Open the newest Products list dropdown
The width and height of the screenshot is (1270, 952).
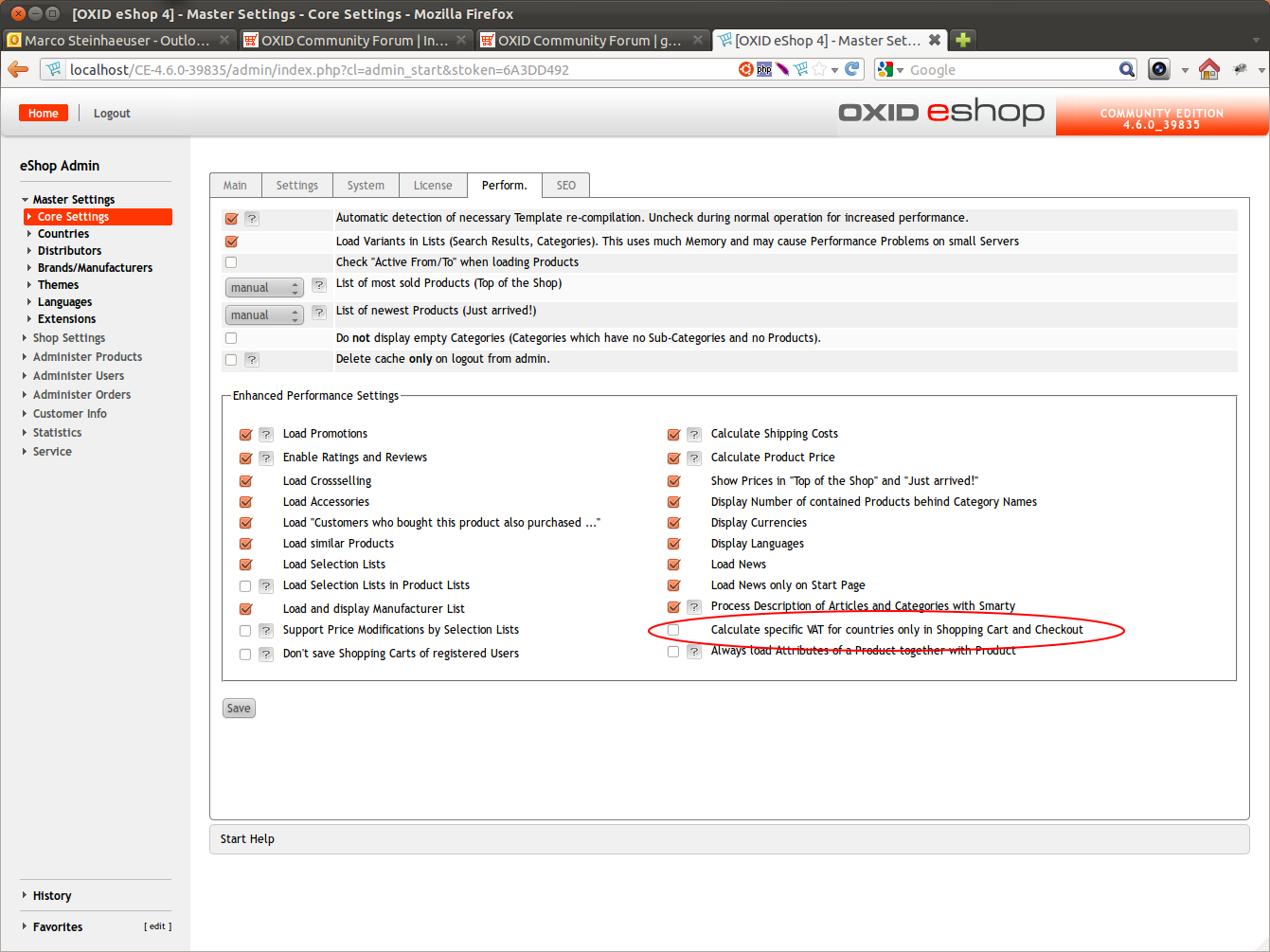264,315
